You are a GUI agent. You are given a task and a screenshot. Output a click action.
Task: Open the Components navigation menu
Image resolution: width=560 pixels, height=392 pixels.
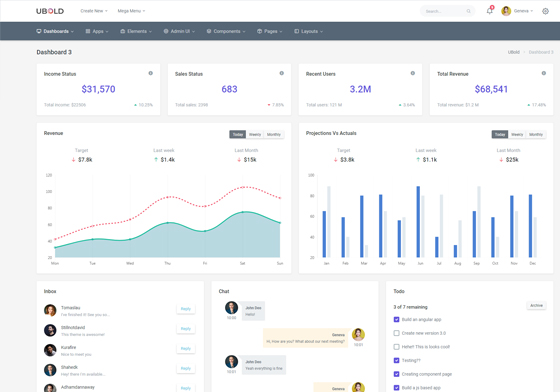[226, 31]
